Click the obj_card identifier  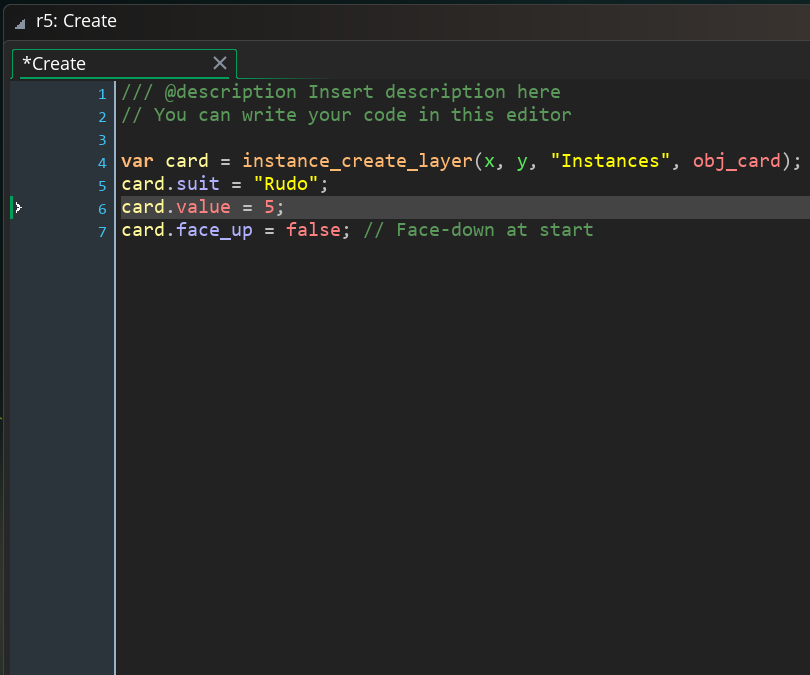click(737, 161)
